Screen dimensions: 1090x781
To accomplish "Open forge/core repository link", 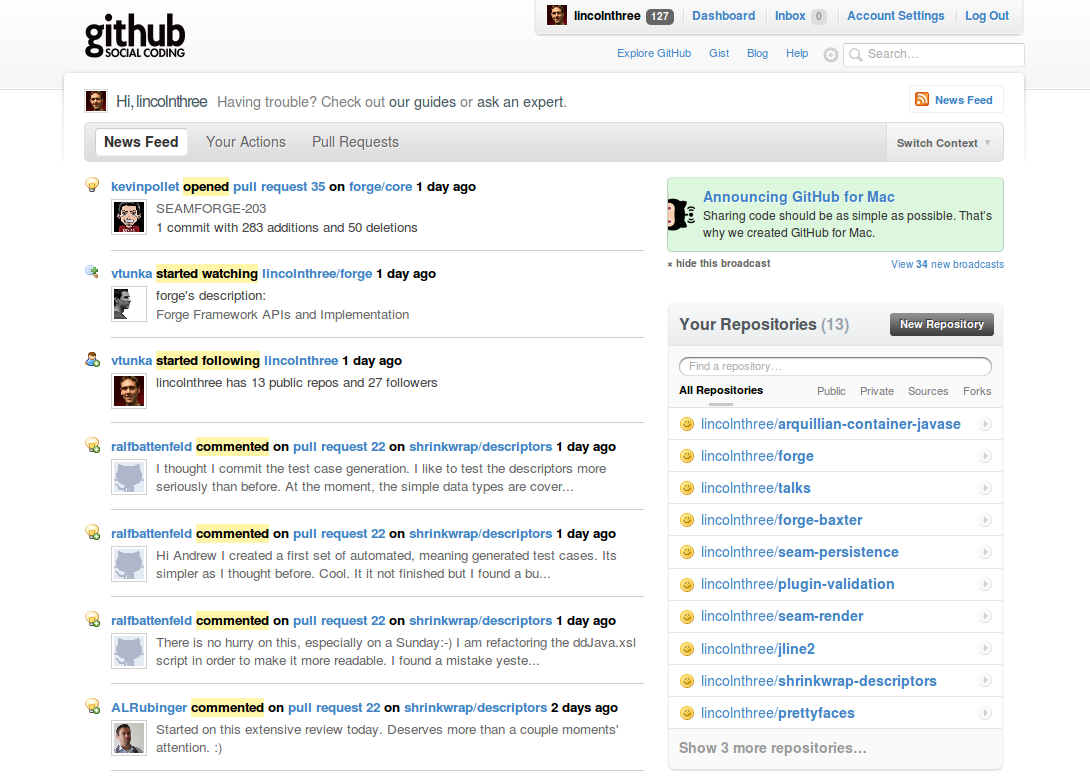I will click(380, 186).
